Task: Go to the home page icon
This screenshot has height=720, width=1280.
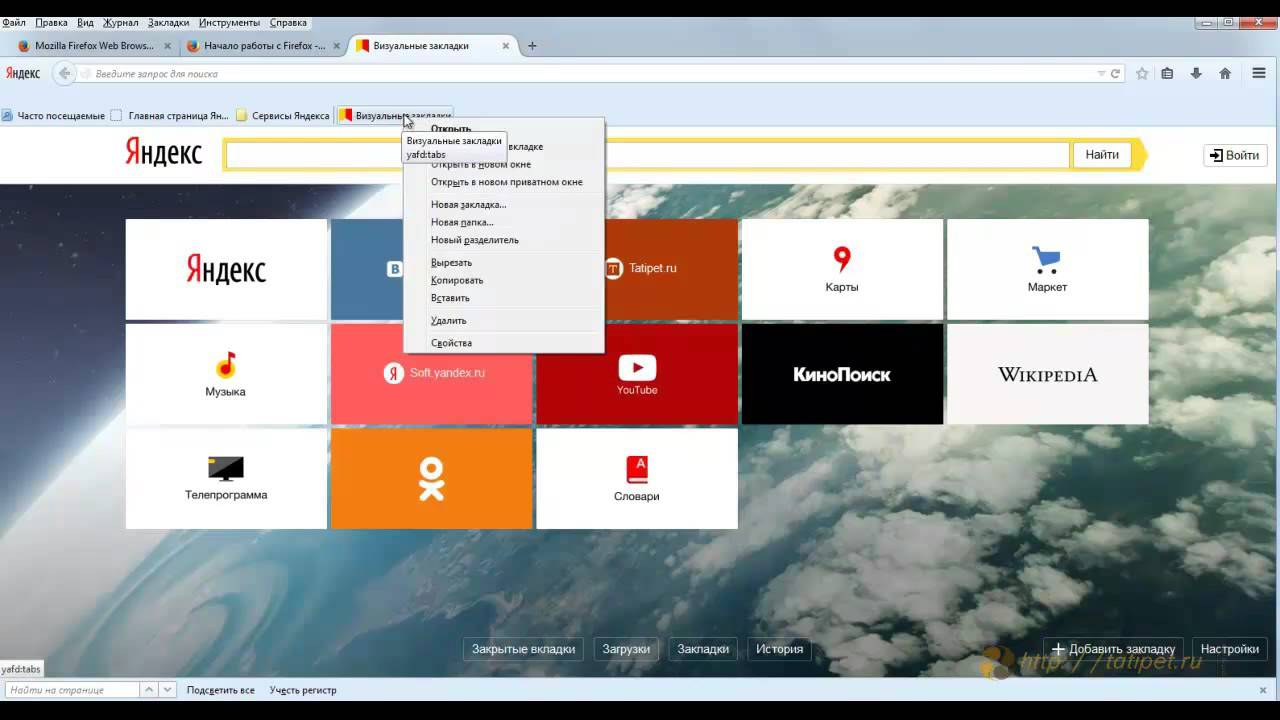Action: [x=1225, y=73]
